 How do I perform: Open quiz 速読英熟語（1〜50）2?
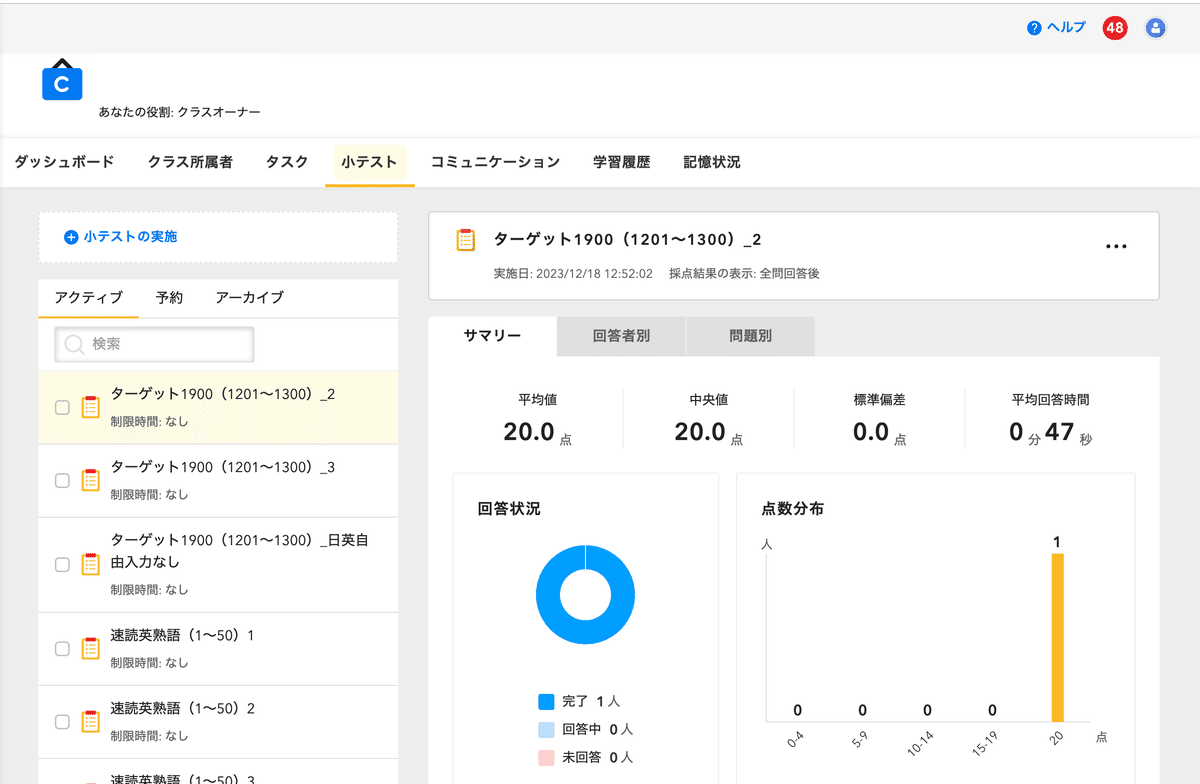point(183,708)
